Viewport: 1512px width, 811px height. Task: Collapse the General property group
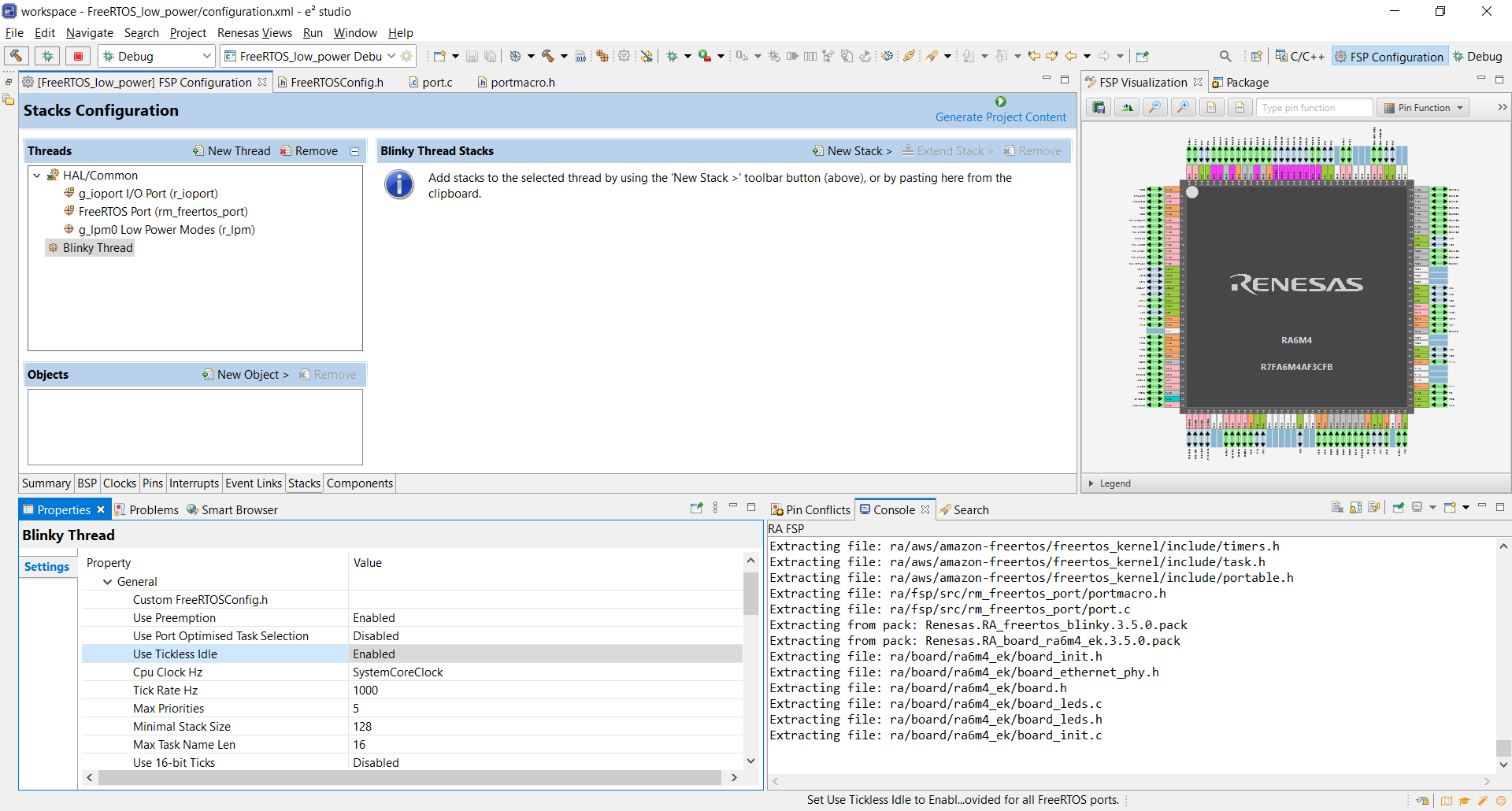click(107, 582)
